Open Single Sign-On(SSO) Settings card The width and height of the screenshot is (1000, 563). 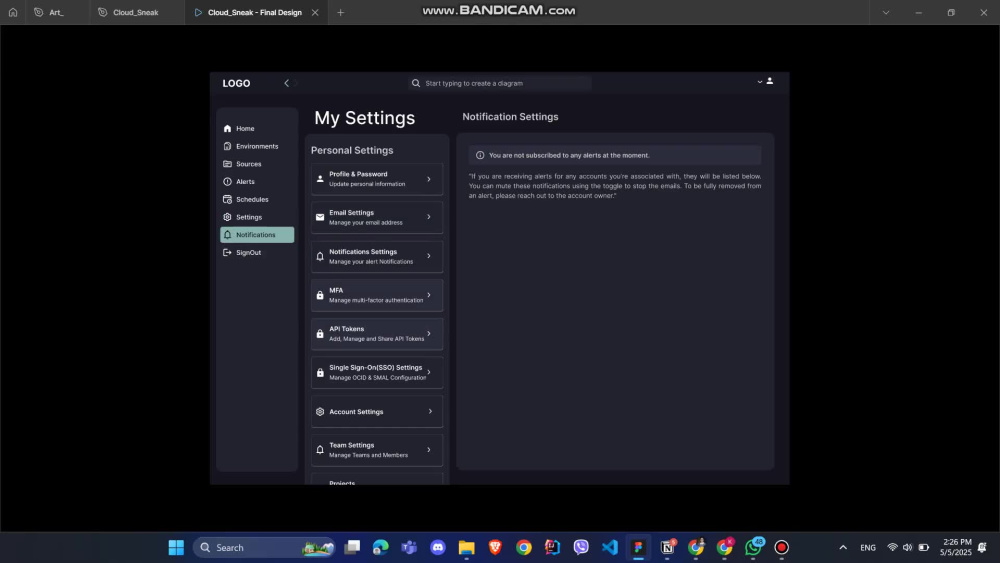(377, 372)
